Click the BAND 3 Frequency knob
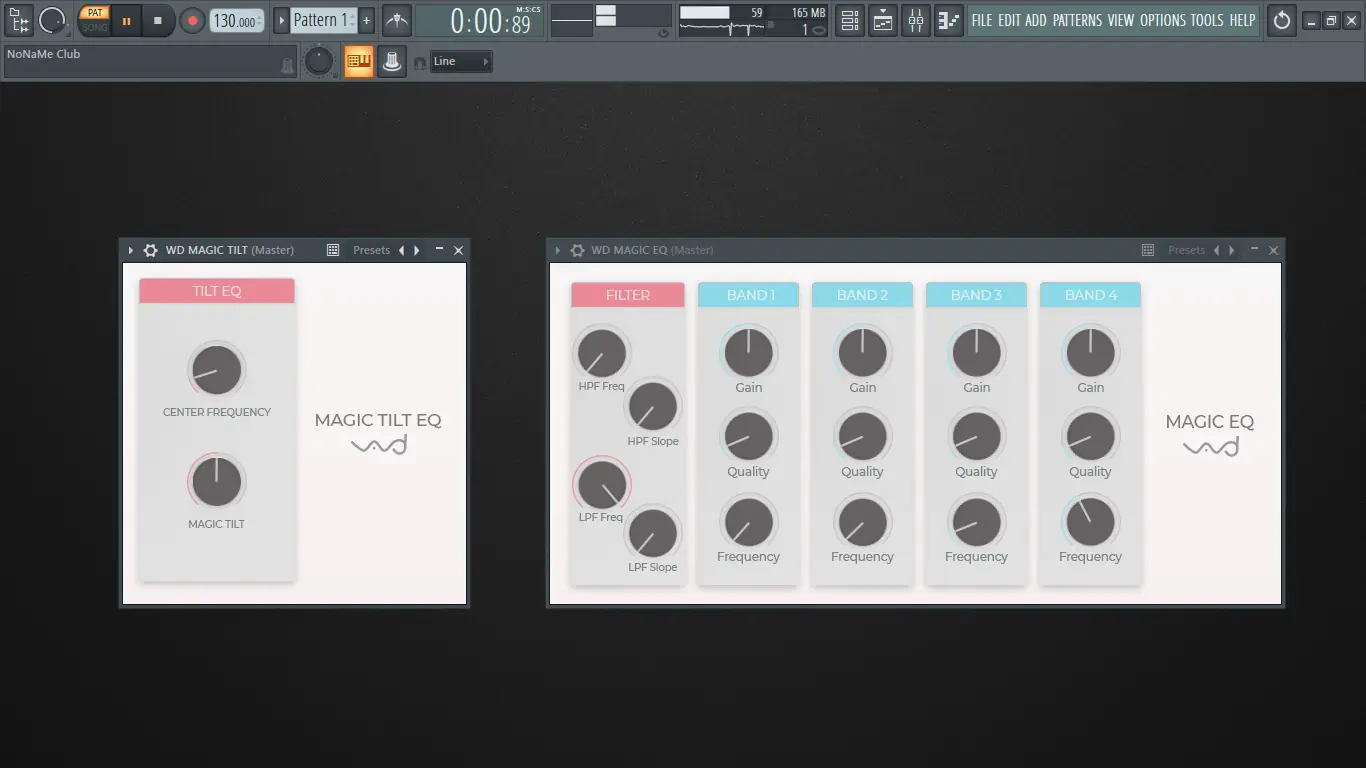This screenshot has width=1366, height=768. (x=977, y=522)
